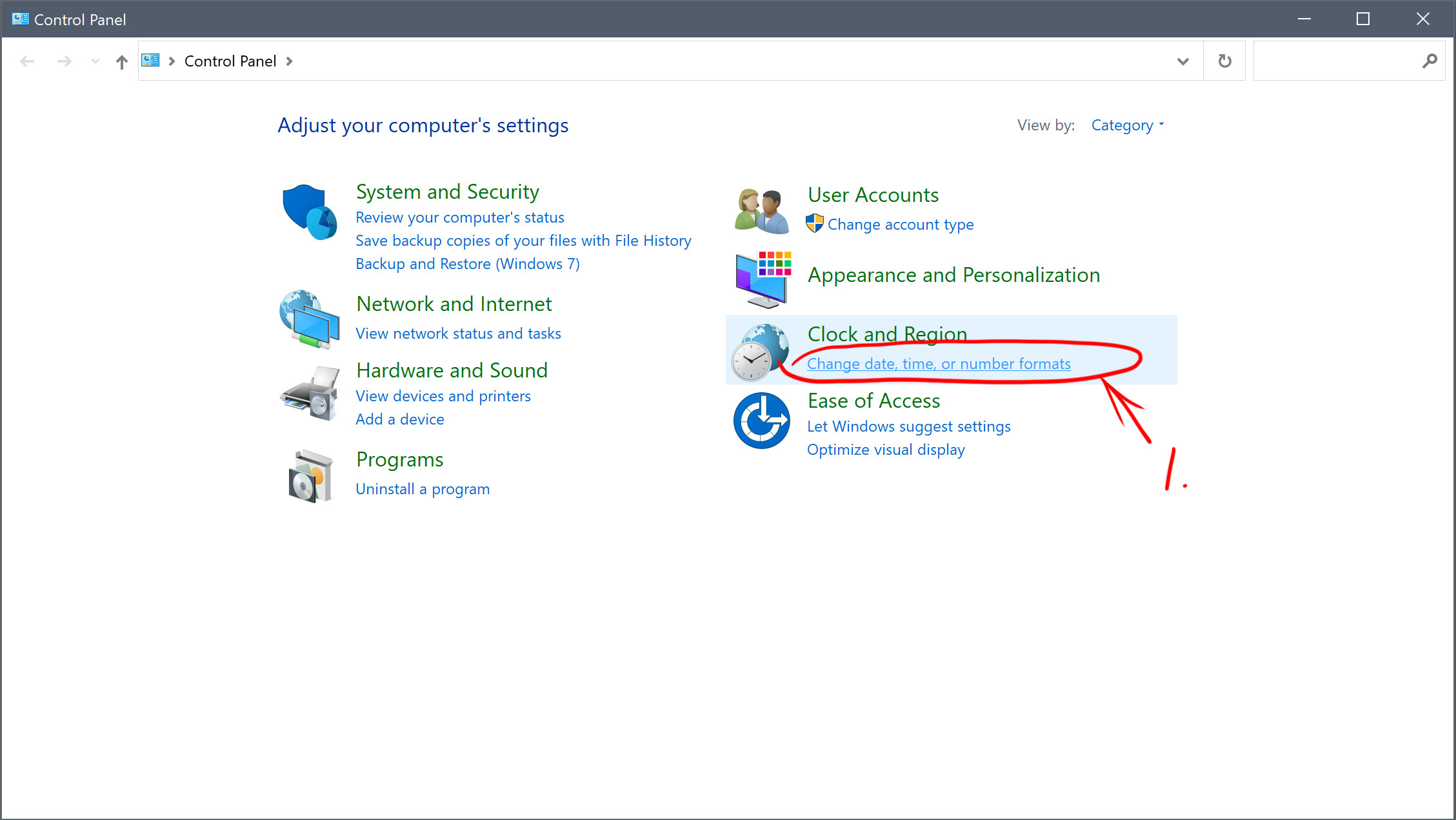Image resolution: width=1456 pixels, height=820 pixels.
Task: Open the Network and Internet globe icon
Action: [310, 319]
